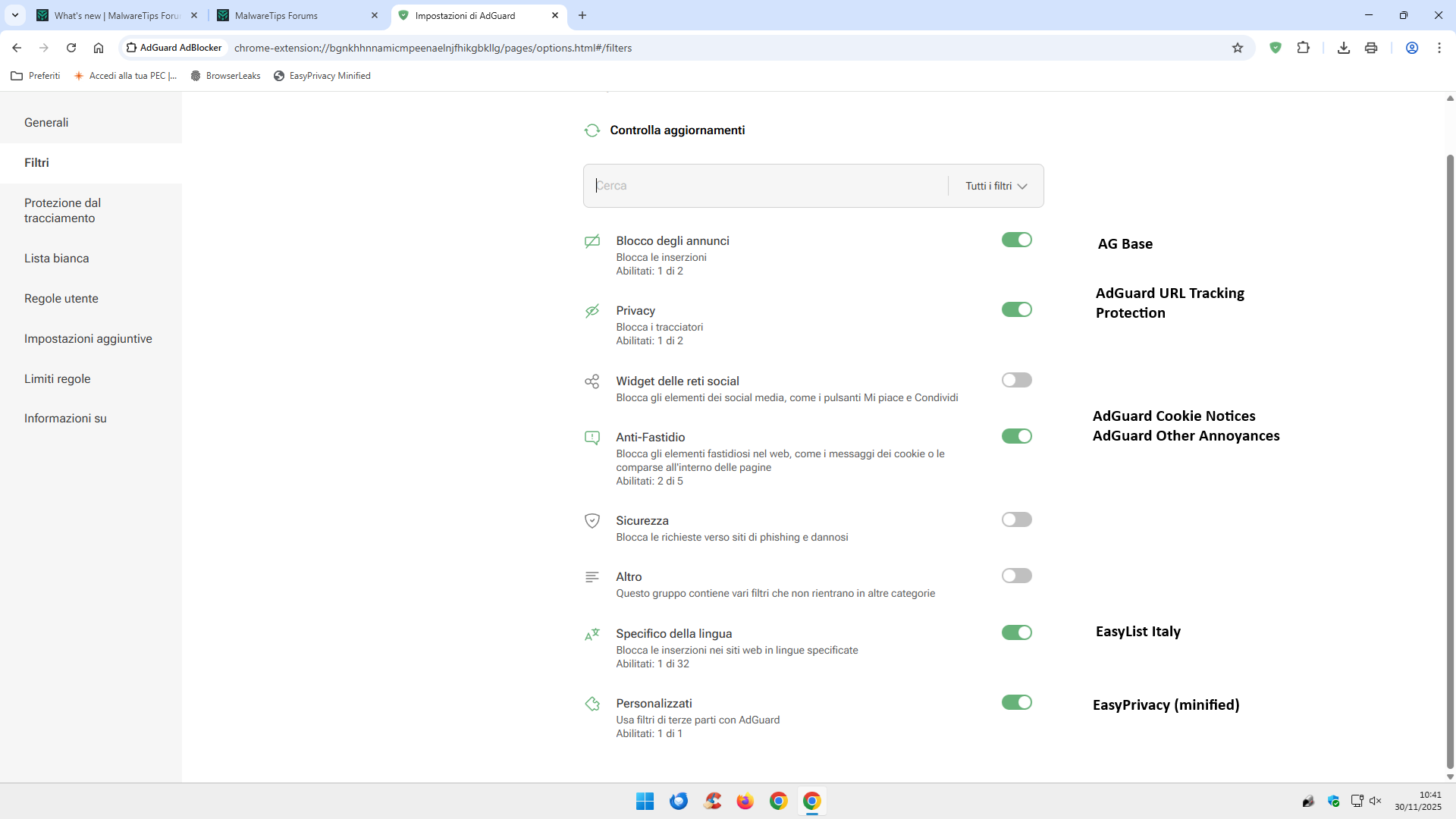Turn on the Sicurezza toggle

[x=1016, y=519]
